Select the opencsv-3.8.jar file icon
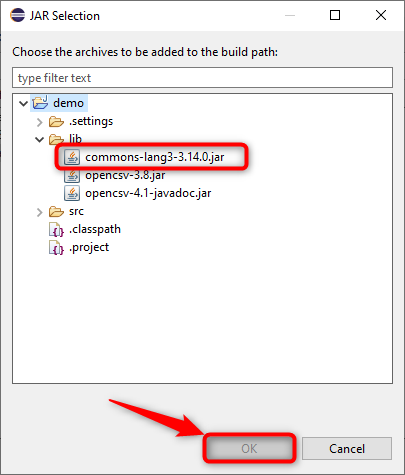The image size is (405, 475). click(x=72, y=175)
